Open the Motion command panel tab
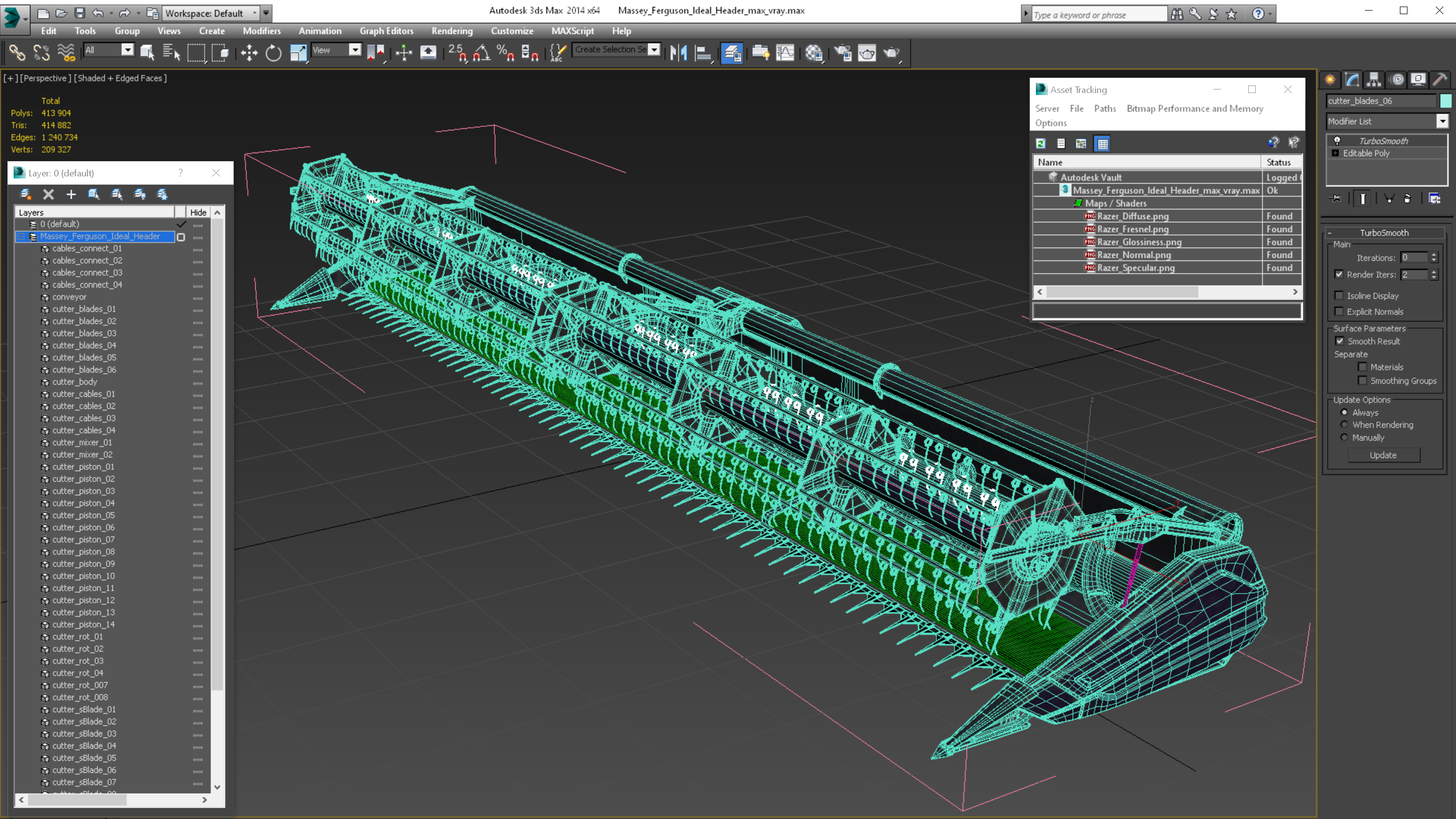Image resolution: width=1456 pixels, height=819 pixels. tap(1397, 80)
